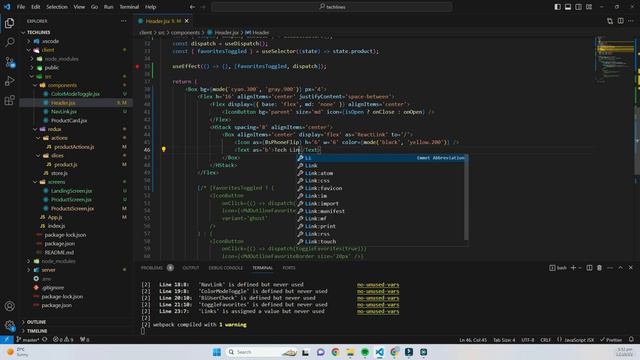
Task: Open Explorer views ellipsis menu
Action: [x=123, y=21]
